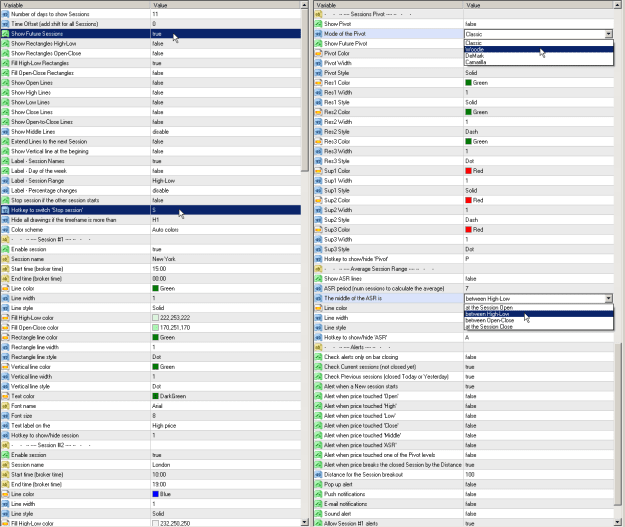Click the string icon beside 'Session name' New York
The image size is (625, 527).
pos(5,259)
